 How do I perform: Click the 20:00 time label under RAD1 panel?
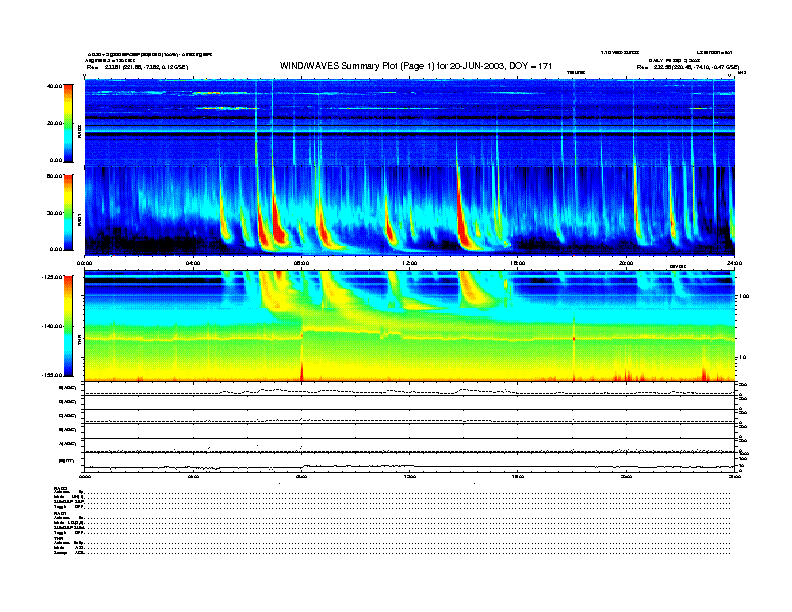click(x=626, y=263)
